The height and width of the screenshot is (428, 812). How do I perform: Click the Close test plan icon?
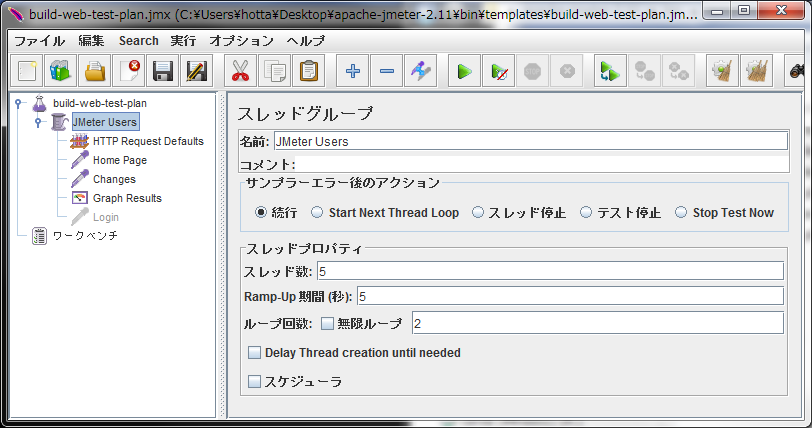point(129,71)
